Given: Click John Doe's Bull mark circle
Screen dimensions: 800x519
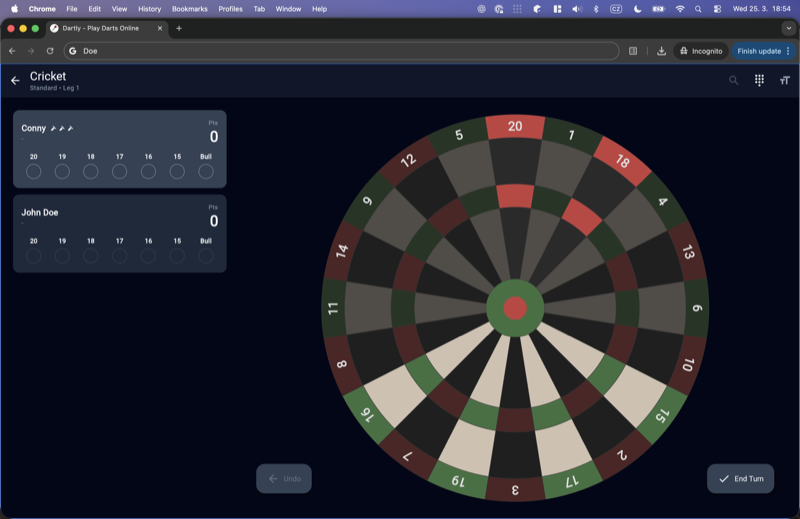Looking at the screenshot, I should tap(206, 256).
